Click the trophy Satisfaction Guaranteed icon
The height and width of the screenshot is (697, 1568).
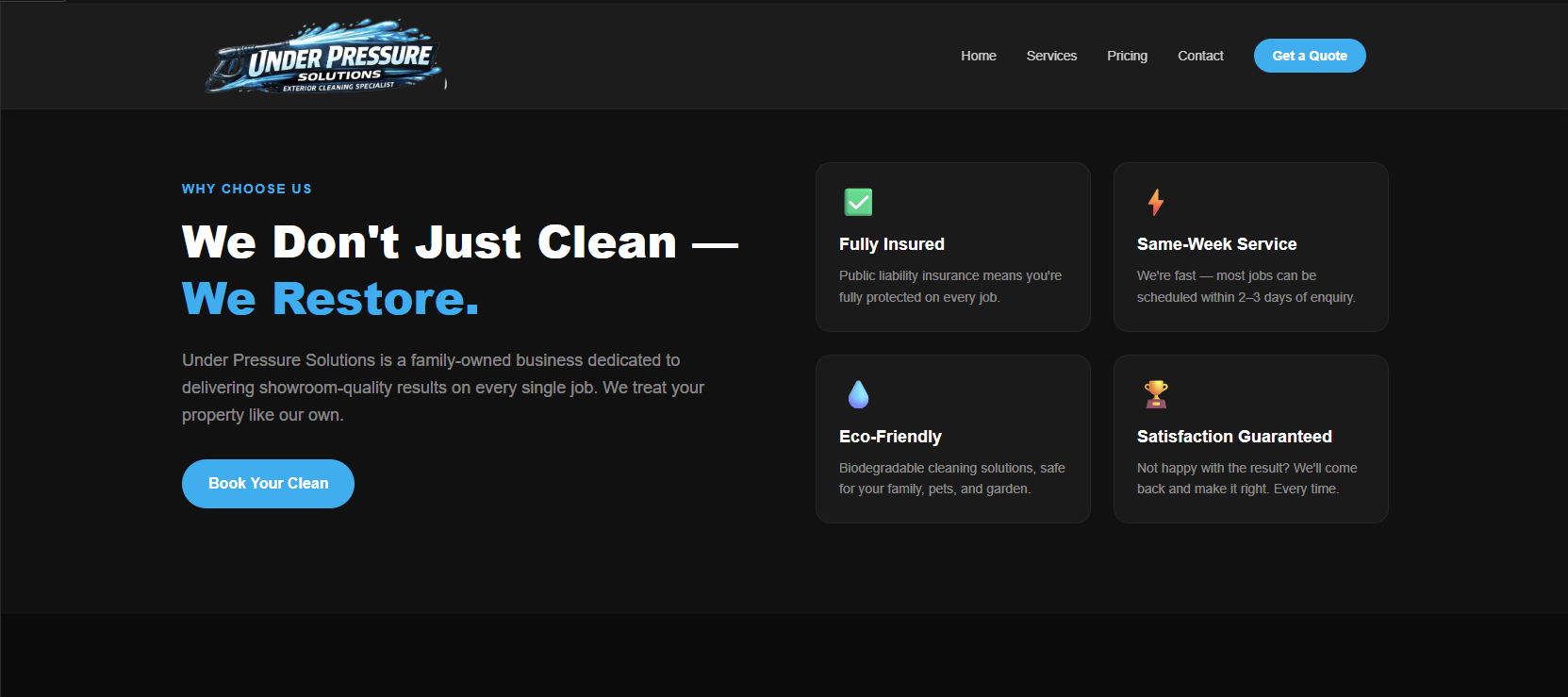click(x=1156, y=394)
